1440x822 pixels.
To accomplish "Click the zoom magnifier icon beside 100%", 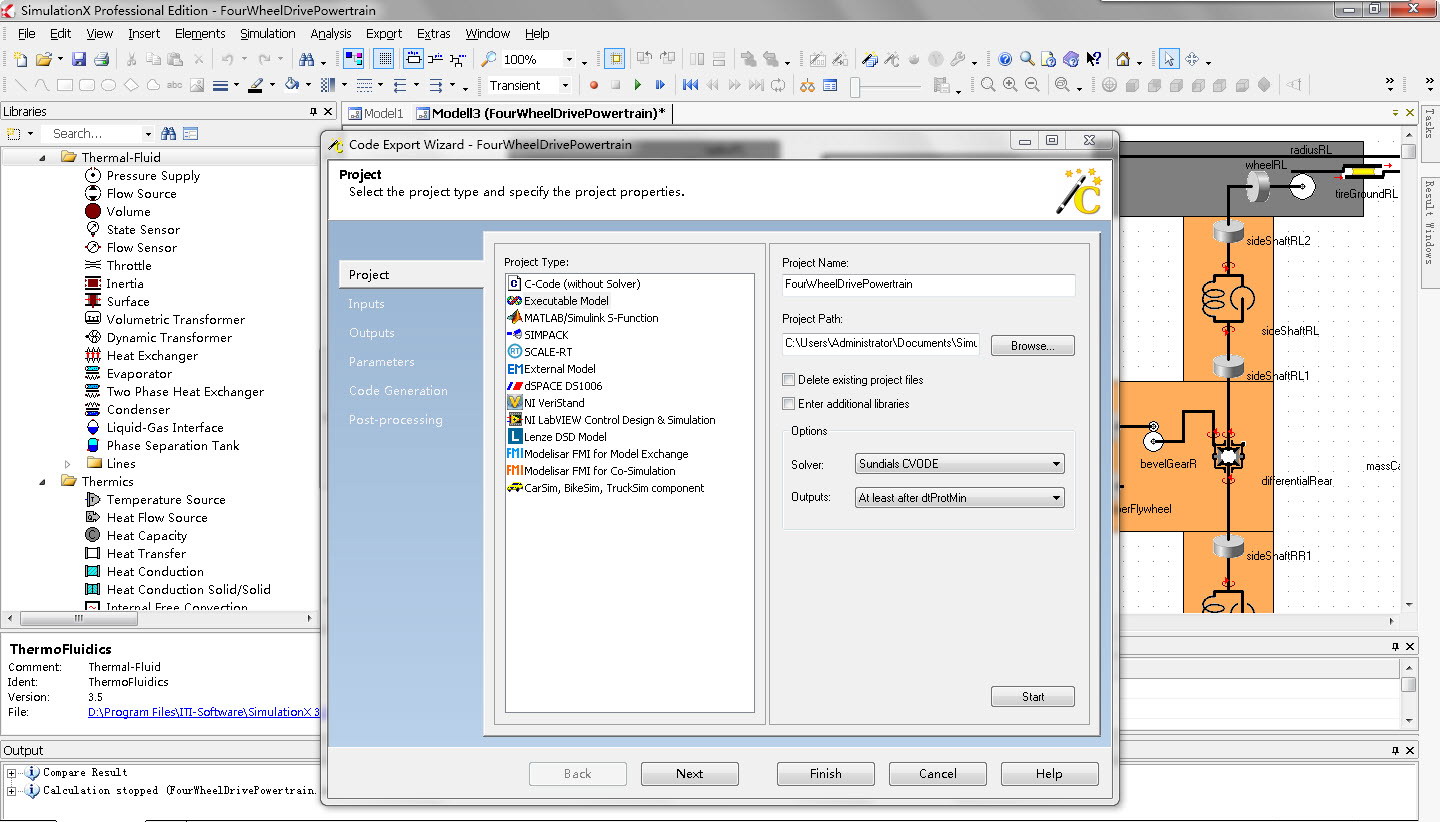I will point(489,60).
